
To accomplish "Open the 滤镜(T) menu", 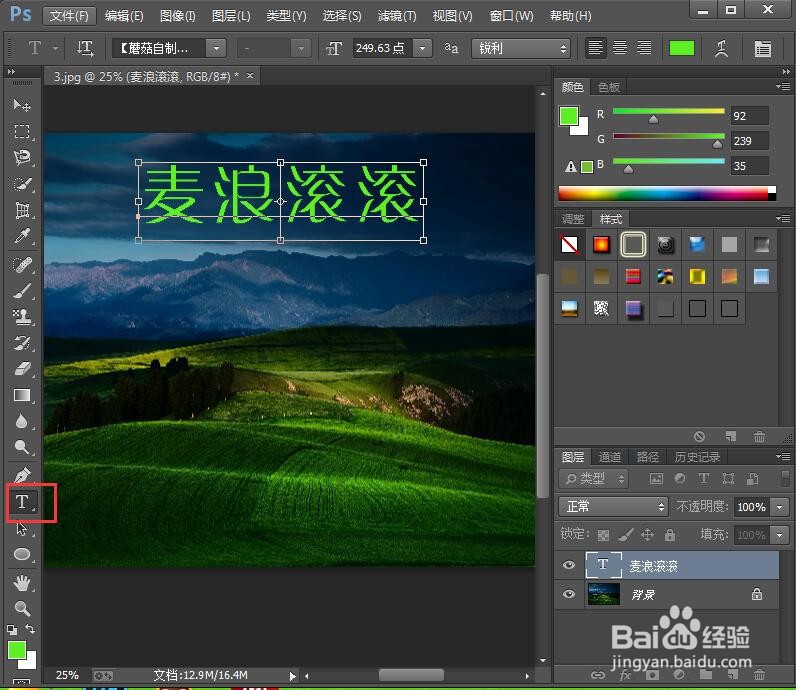I will click(x=396, y=16).
